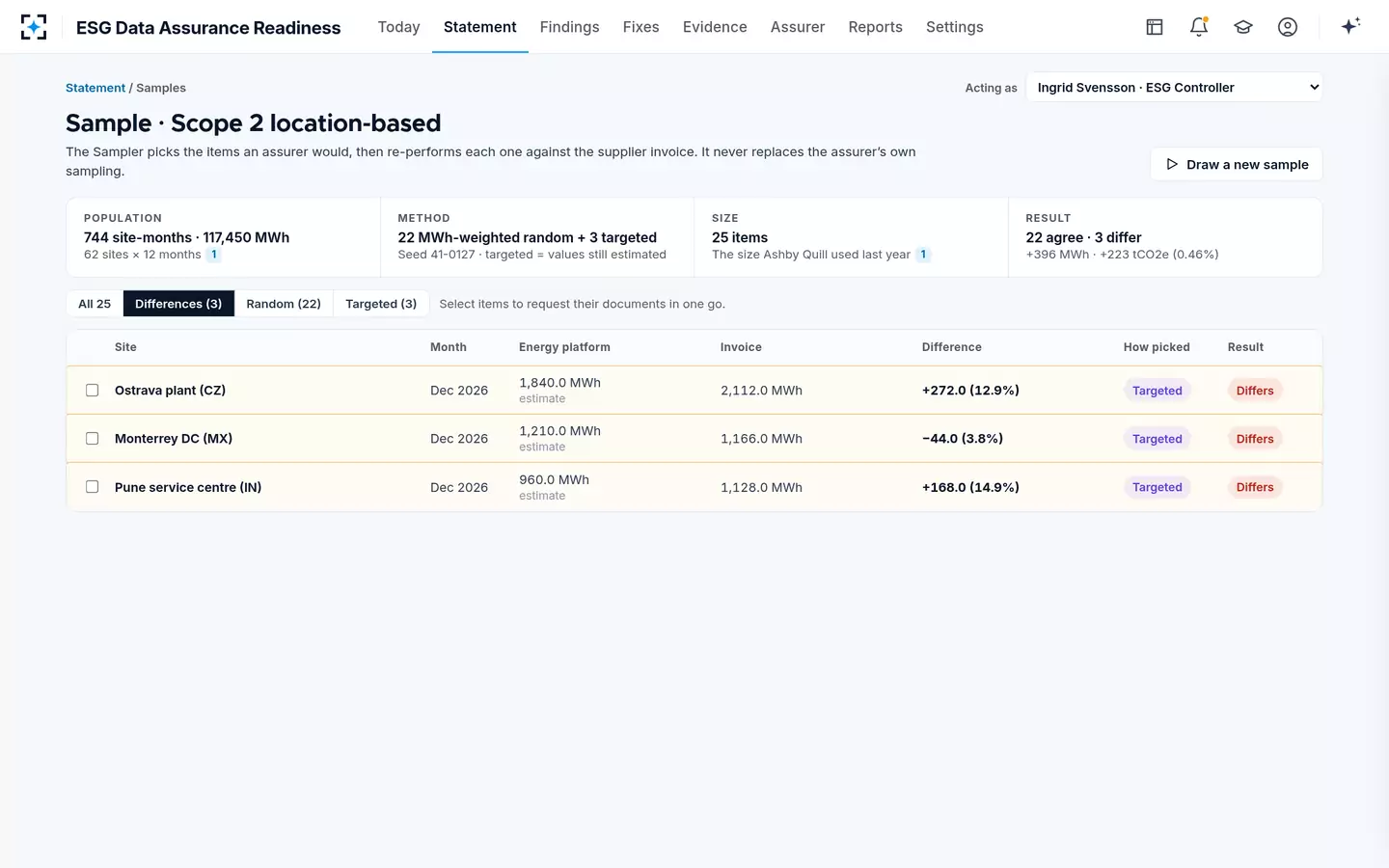
Task: Click the 1,210.0 MWh estimate value
Action: [559, 431]
